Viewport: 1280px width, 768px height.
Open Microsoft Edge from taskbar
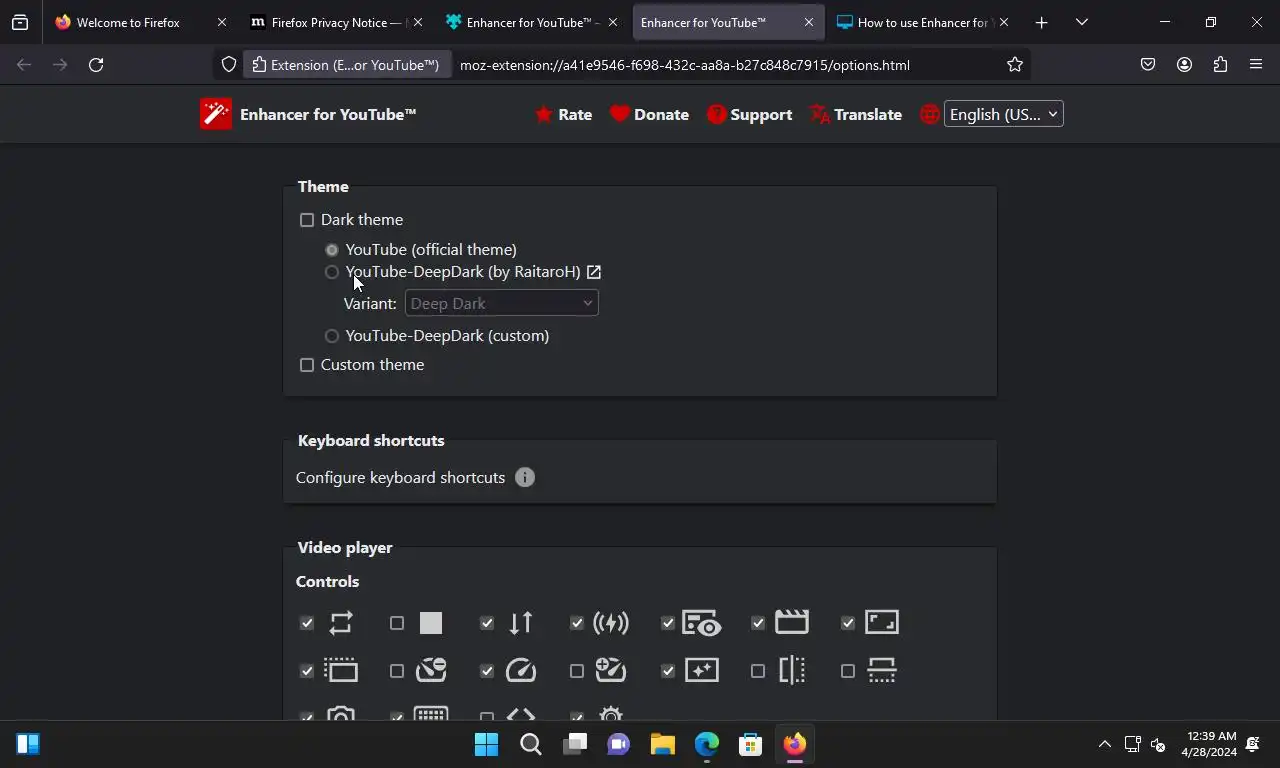pos(707,744)
